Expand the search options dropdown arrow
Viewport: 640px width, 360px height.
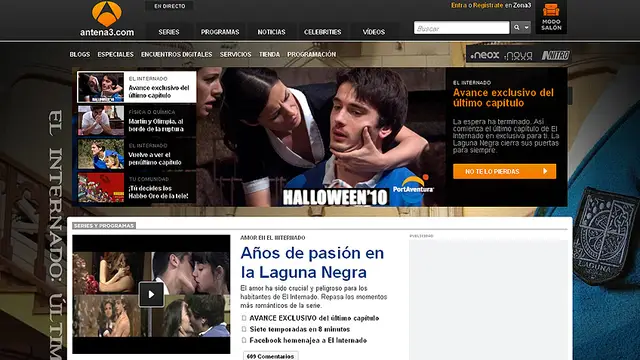point(527,28)
